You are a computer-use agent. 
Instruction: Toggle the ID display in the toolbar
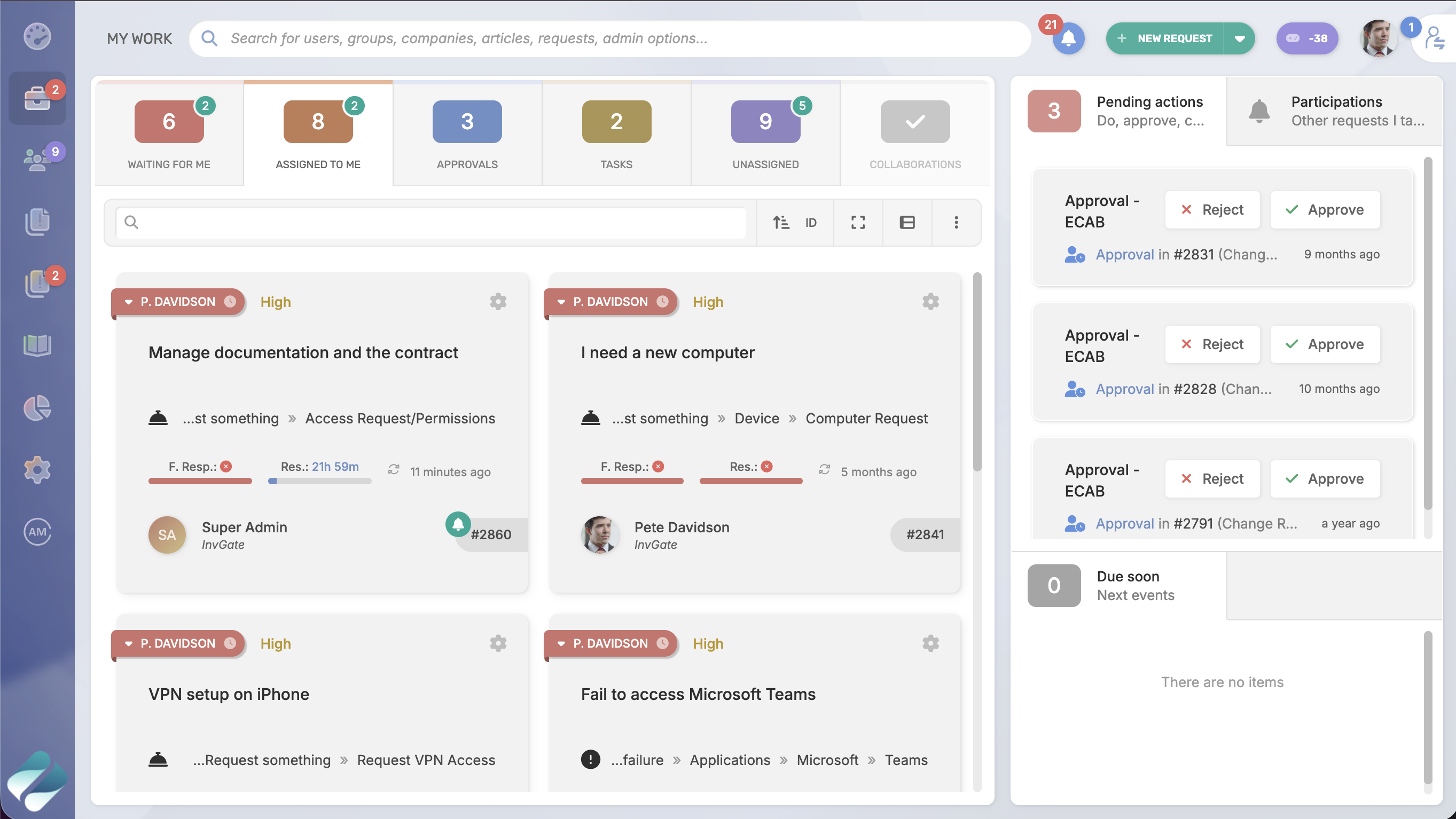click(x=811, y=222)
